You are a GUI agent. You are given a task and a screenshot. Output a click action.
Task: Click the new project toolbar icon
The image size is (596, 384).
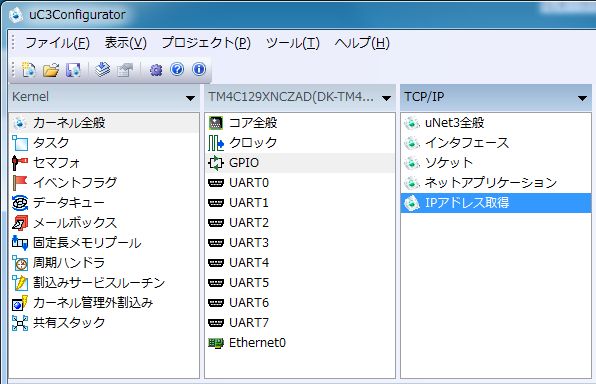point(29,70)
